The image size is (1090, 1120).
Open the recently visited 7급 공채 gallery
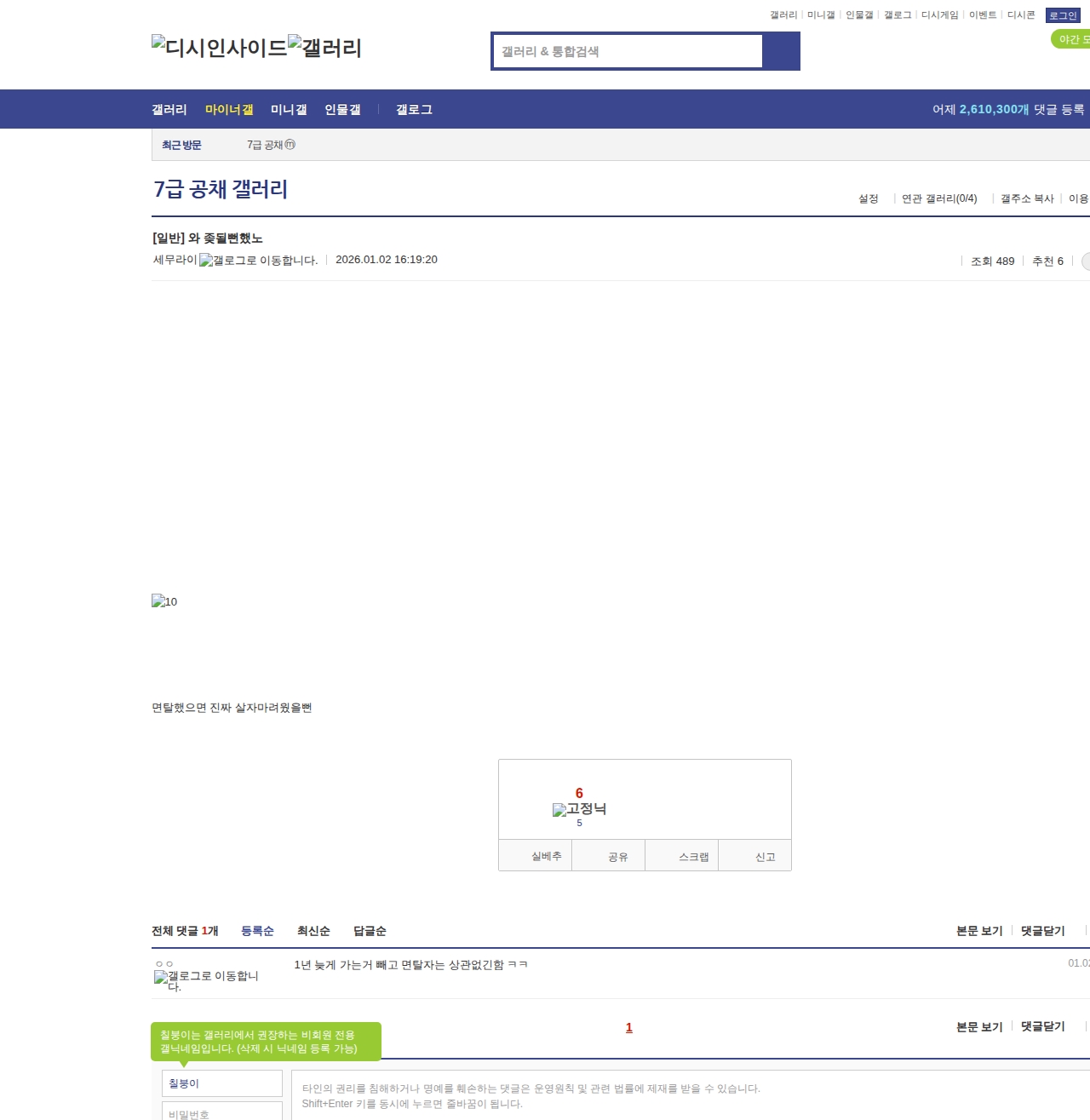(x=271, y=145)
